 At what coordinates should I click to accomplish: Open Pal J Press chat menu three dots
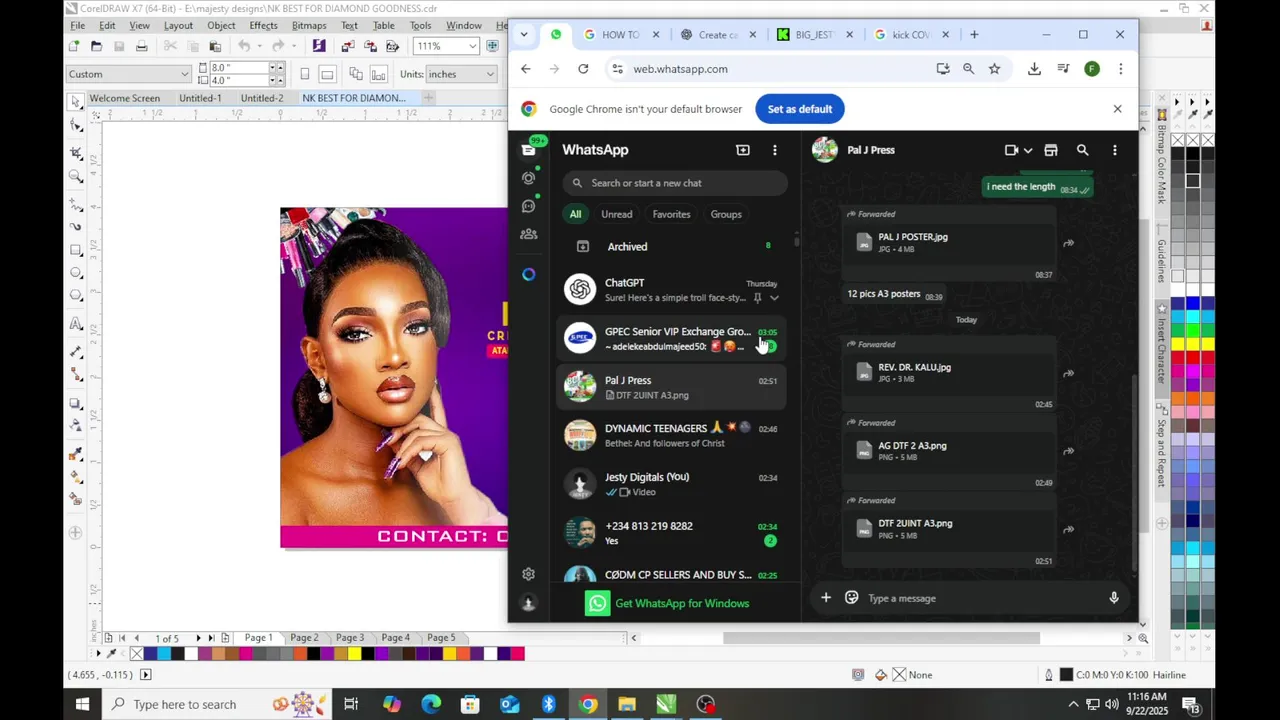tap(1114, 150)
